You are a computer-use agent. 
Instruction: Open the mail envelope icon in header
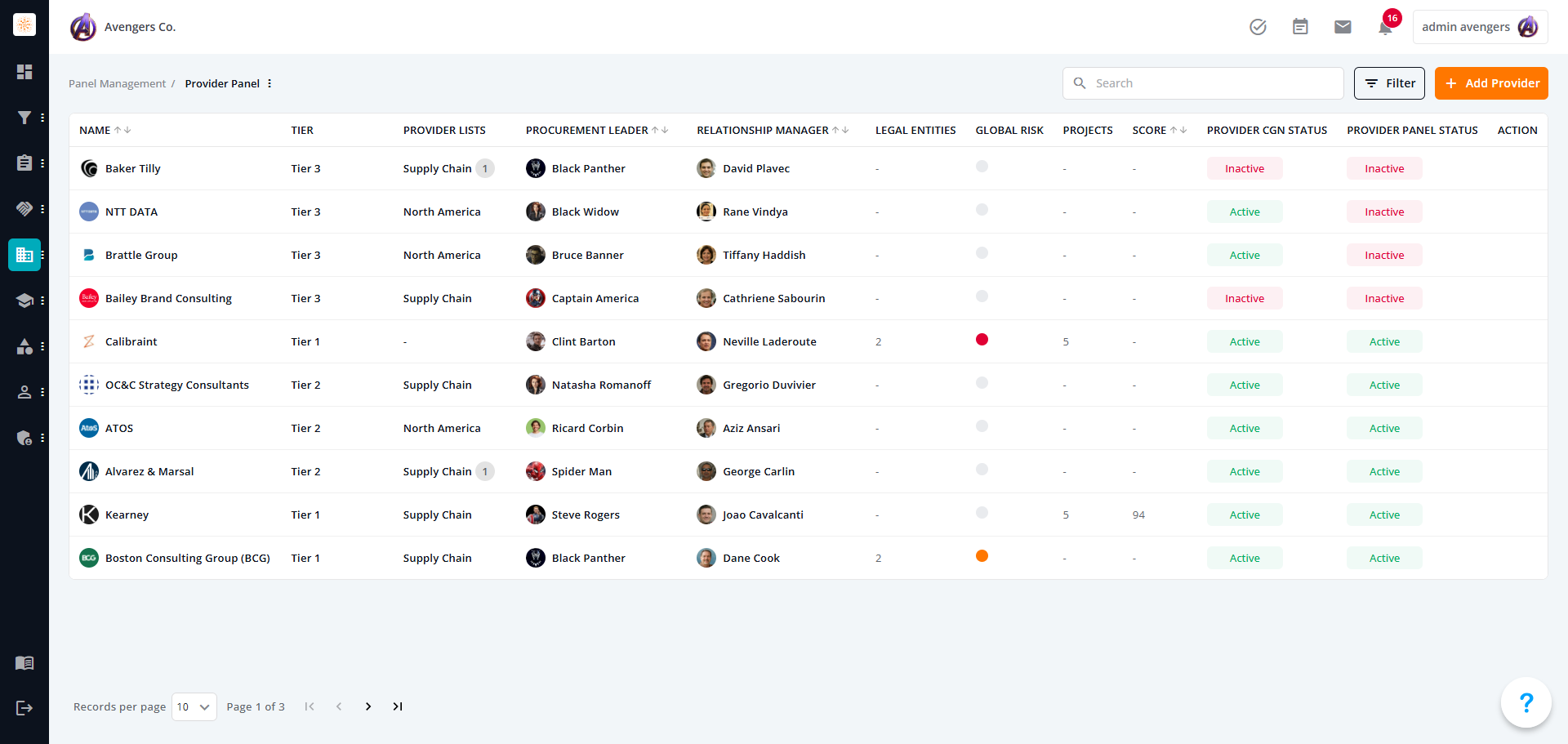1343,27
